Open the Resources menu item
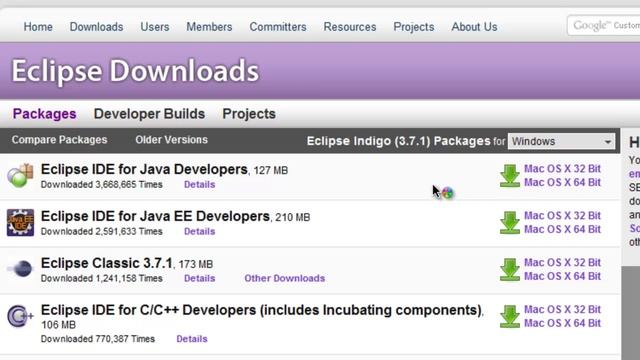Viewport: 640px width, 360px height. [x=350, y=27]
